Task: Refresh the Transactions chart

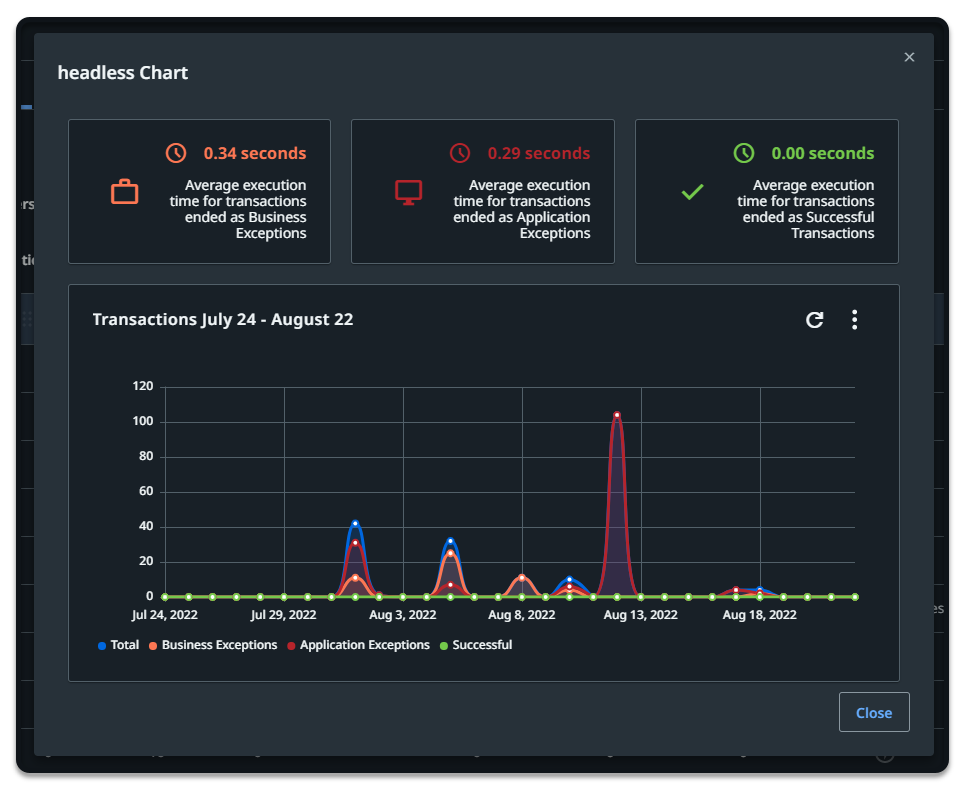Action: click(x=815, y=319)
